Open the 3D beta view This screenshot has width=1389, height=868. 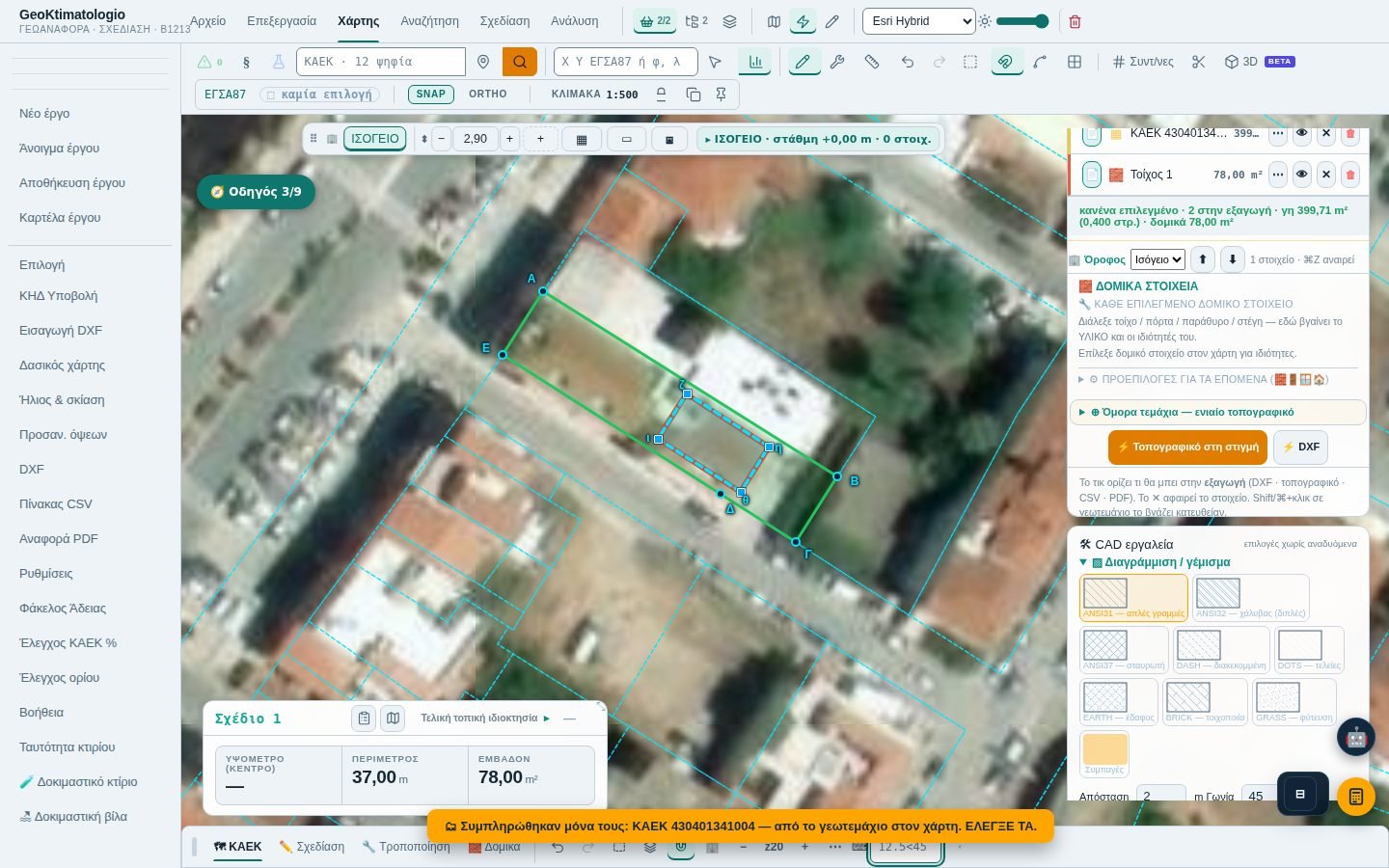1259,62
